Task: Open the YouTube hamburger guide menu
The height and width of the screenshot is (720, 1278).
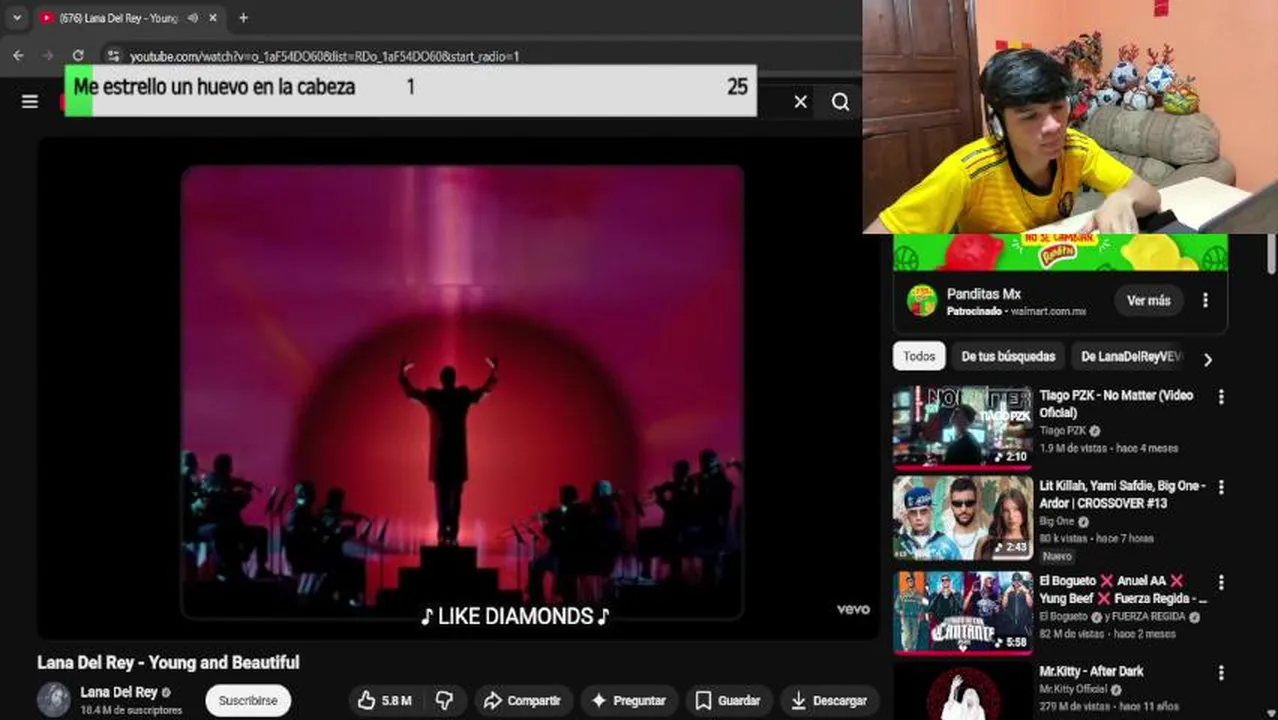Action: (x=30, y=101)
